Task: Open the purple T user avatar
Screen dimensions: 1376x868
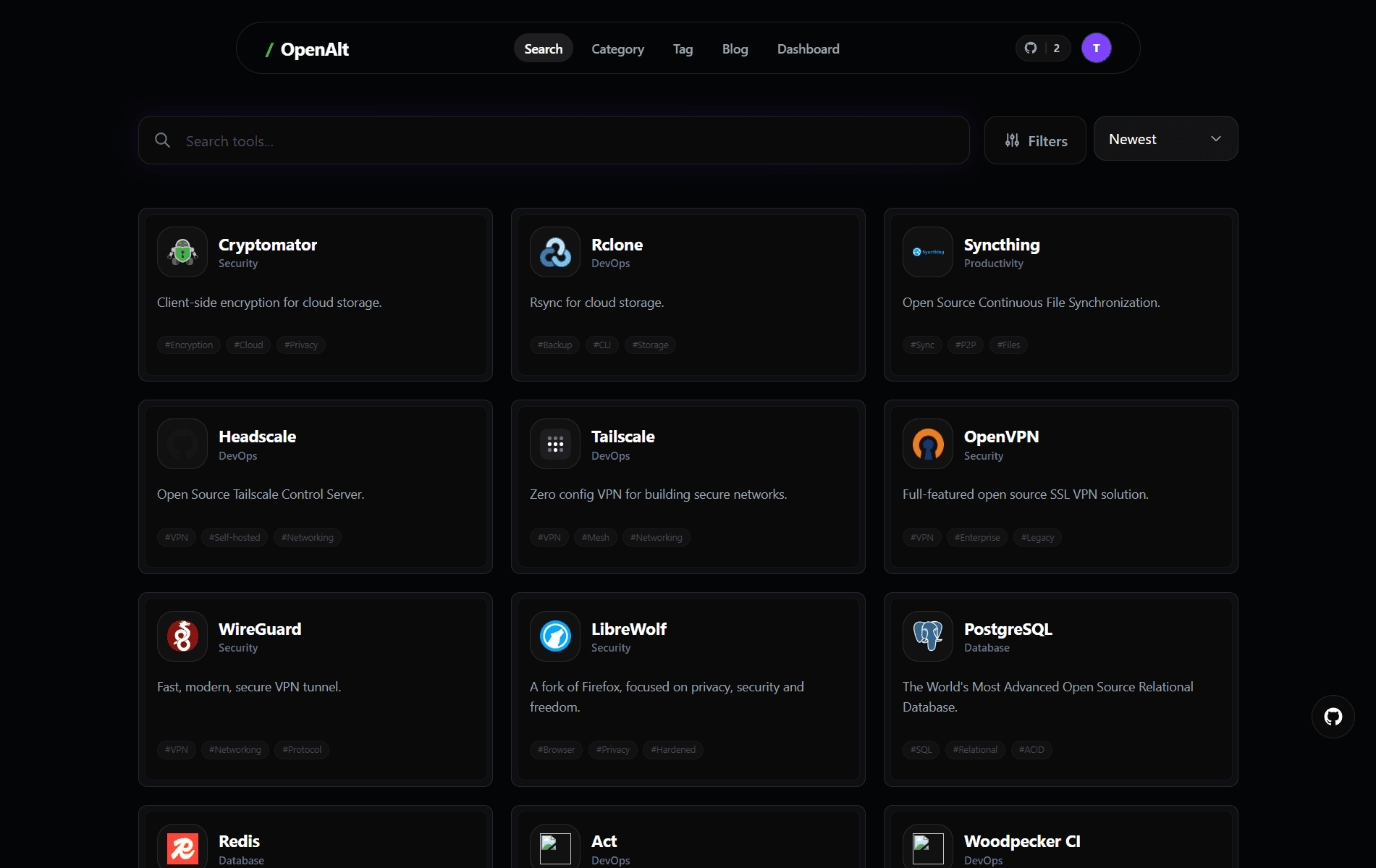Action: pyautogui.click(x=1096, y=49)
